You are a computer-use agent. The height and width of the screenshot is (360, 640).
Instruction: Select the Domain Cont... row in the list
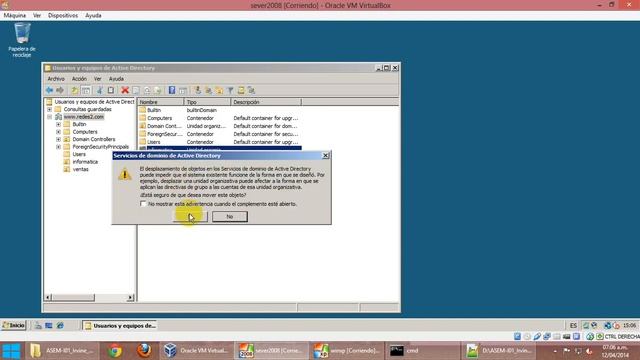pos(220,126)
